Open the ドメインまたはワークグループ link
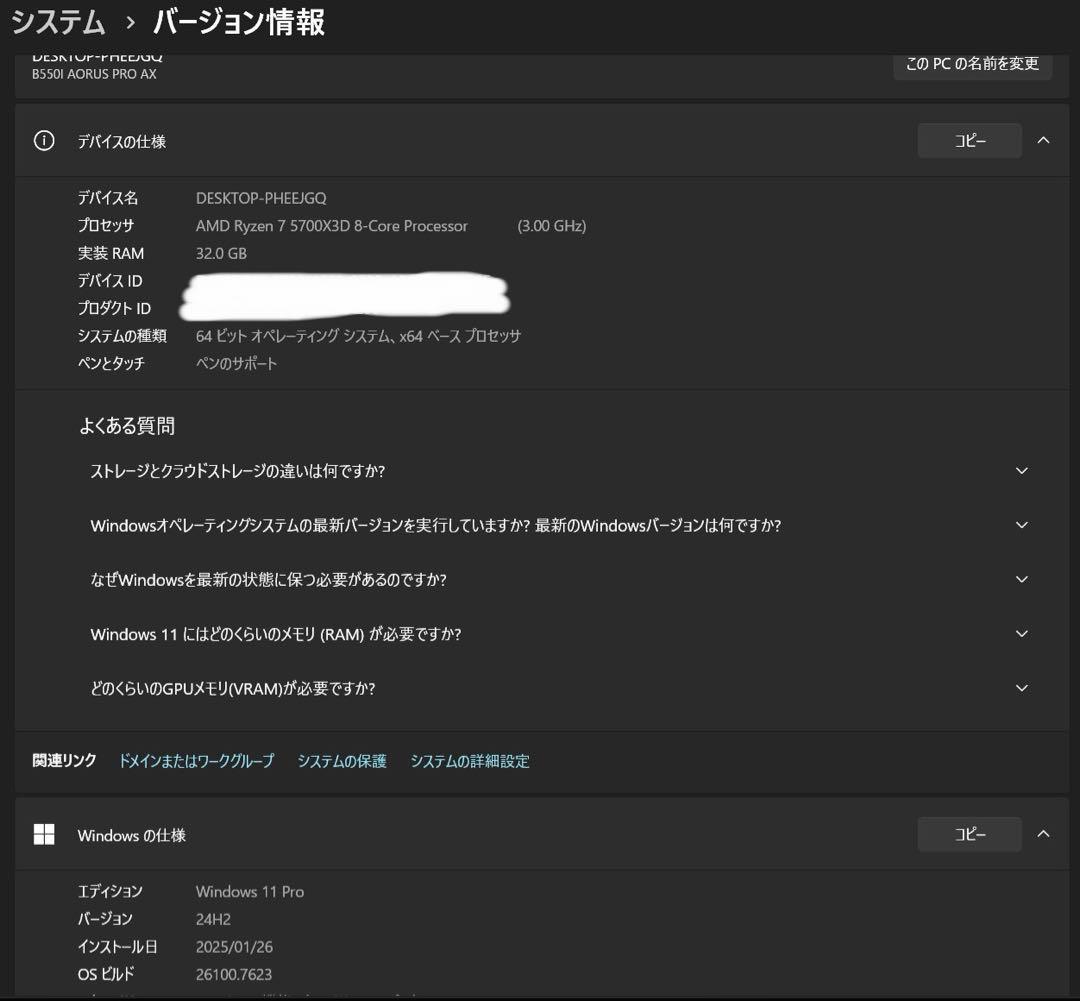Image resolution: width=1080 pixels, height=1001 pixels. pos(197,761)
